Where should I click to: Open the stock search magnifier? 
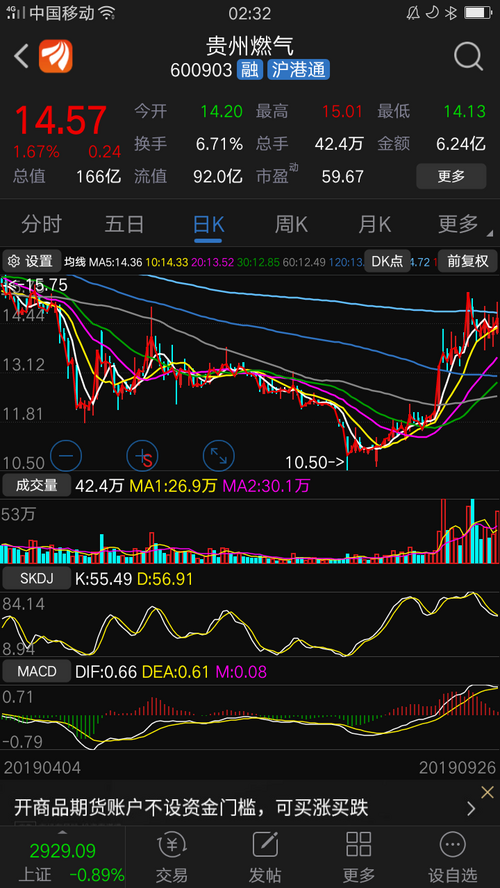[x=468, y=56]
